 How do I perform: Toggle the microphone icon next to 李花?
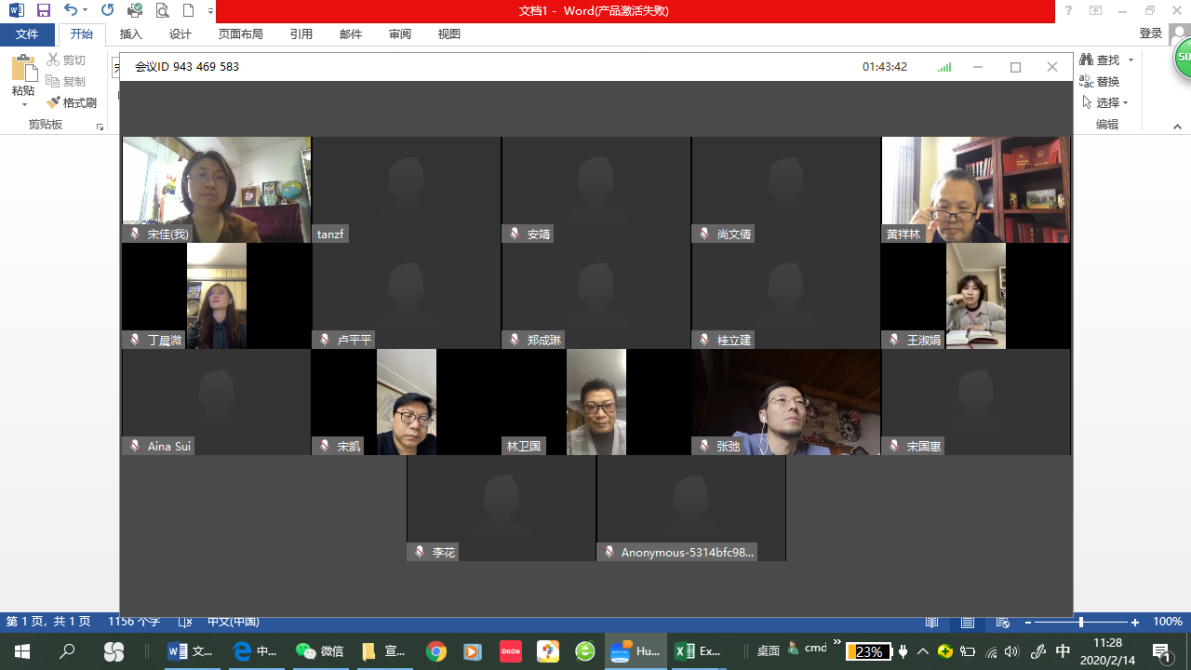click(x=420, y=552)
